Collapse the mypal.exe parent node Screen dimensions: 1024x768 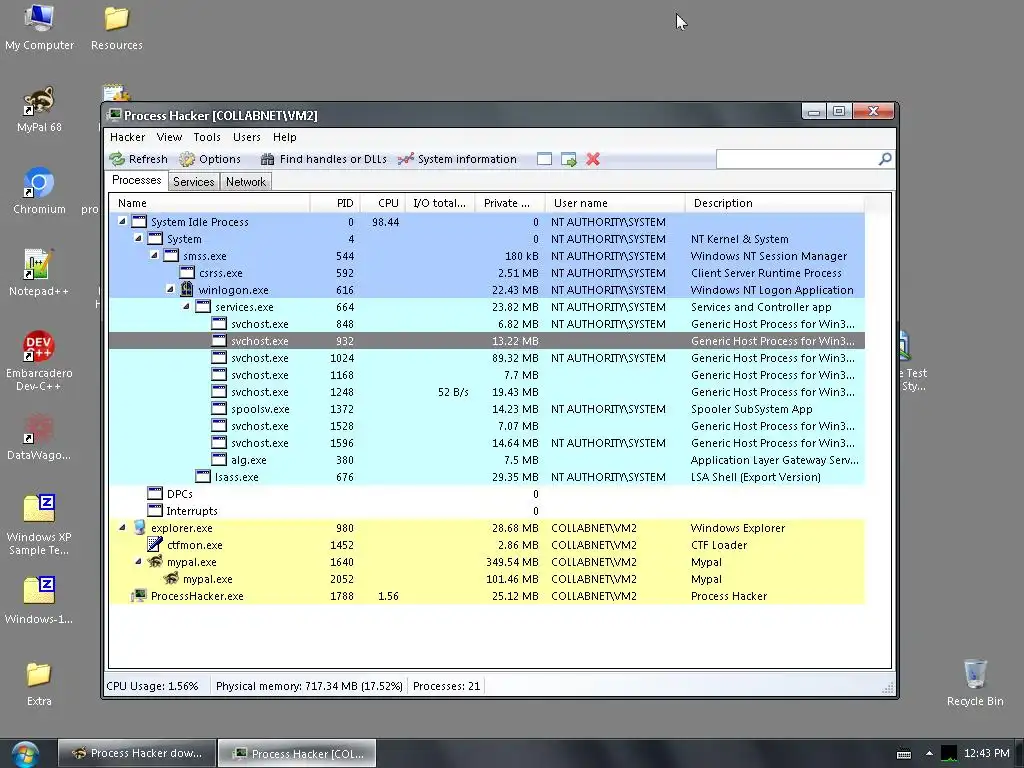point(138,561)
